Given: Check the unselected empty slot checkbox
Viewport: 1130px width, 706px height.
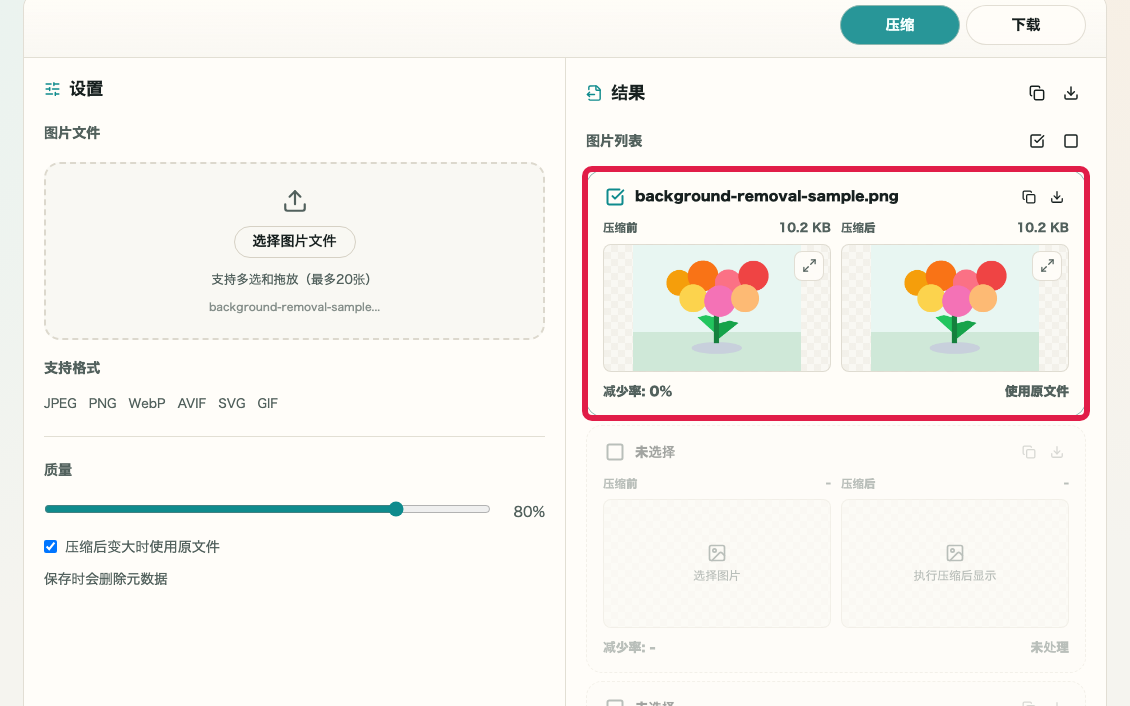Looking at the screenshot, I should tap(615, 452).
